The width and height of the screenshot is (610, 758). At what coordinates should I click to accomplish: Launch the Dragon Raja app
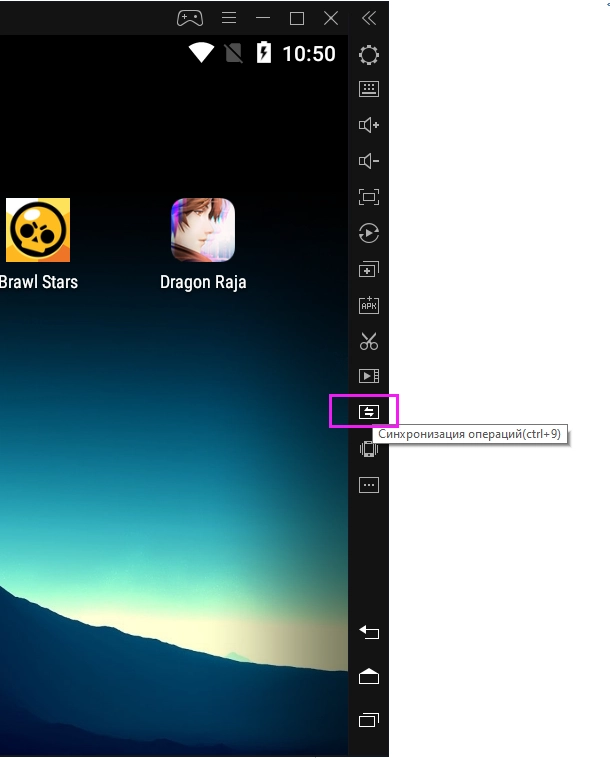203,230
